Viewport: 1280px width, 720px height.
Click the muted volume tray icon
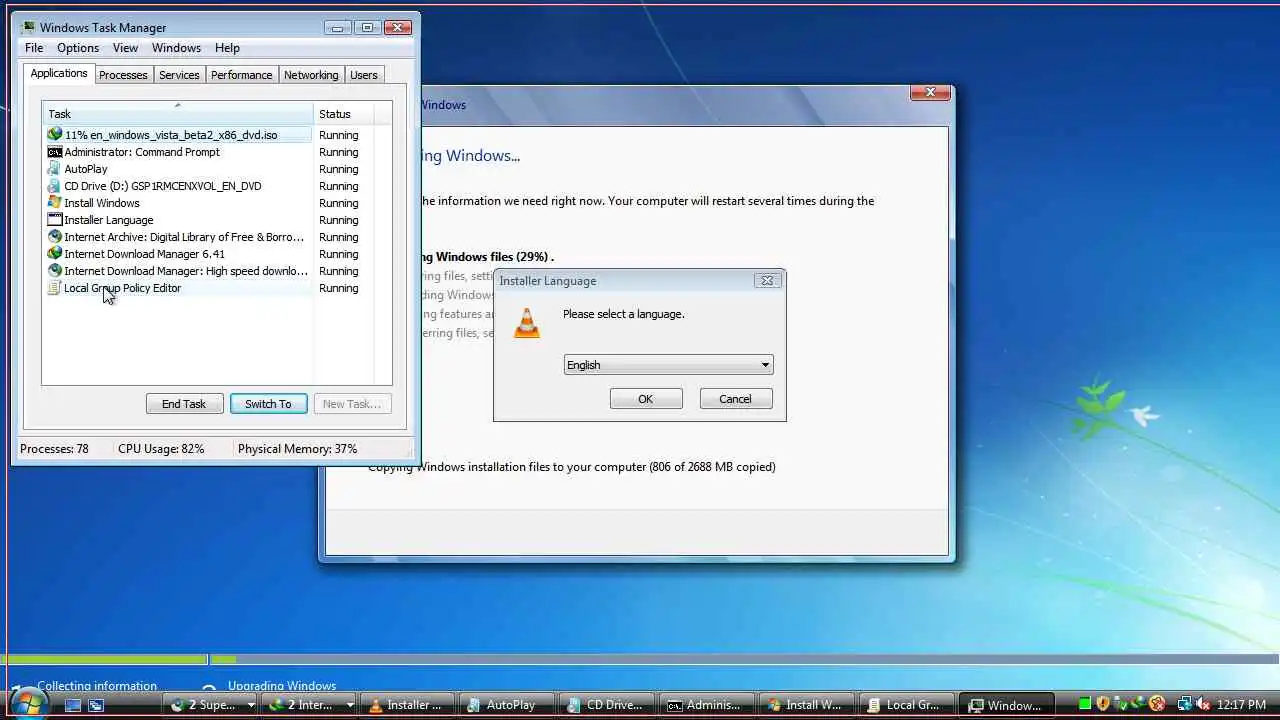1202,705
